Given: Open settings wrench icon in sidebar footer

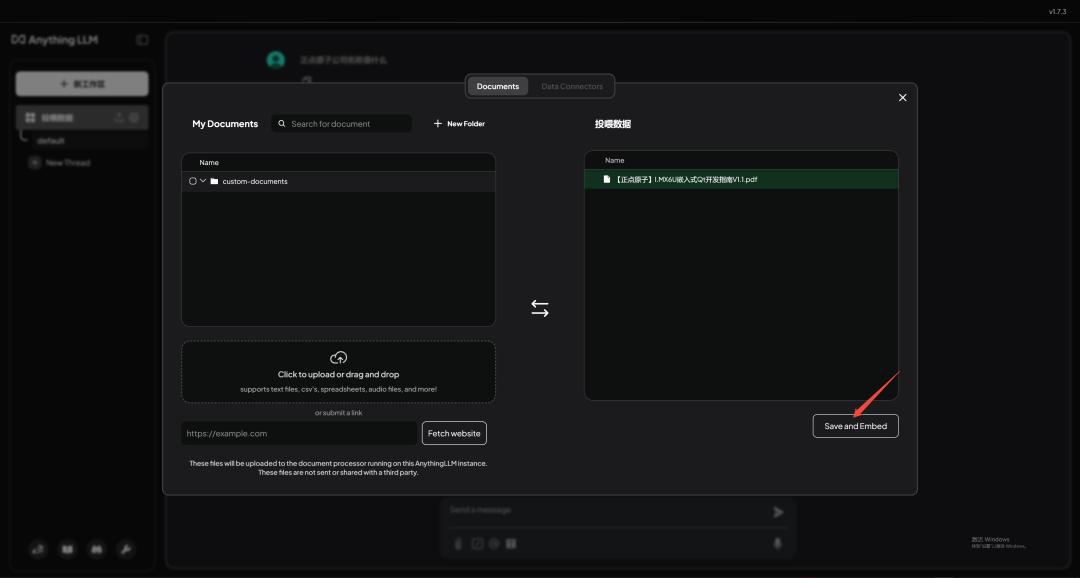Looking at the screenshot, I should [125, 549].
